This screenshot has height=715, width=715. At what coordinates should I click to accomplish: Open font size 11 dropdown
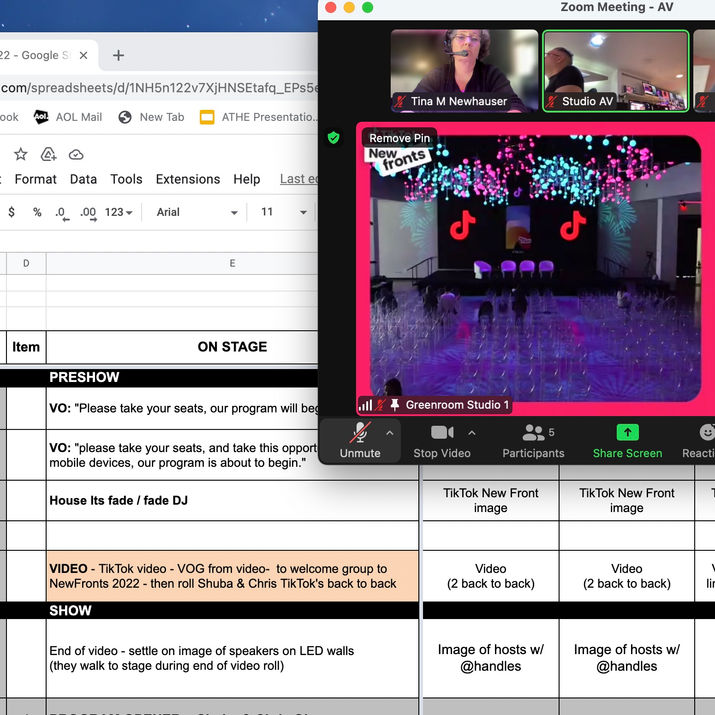(x=283, y=212)
